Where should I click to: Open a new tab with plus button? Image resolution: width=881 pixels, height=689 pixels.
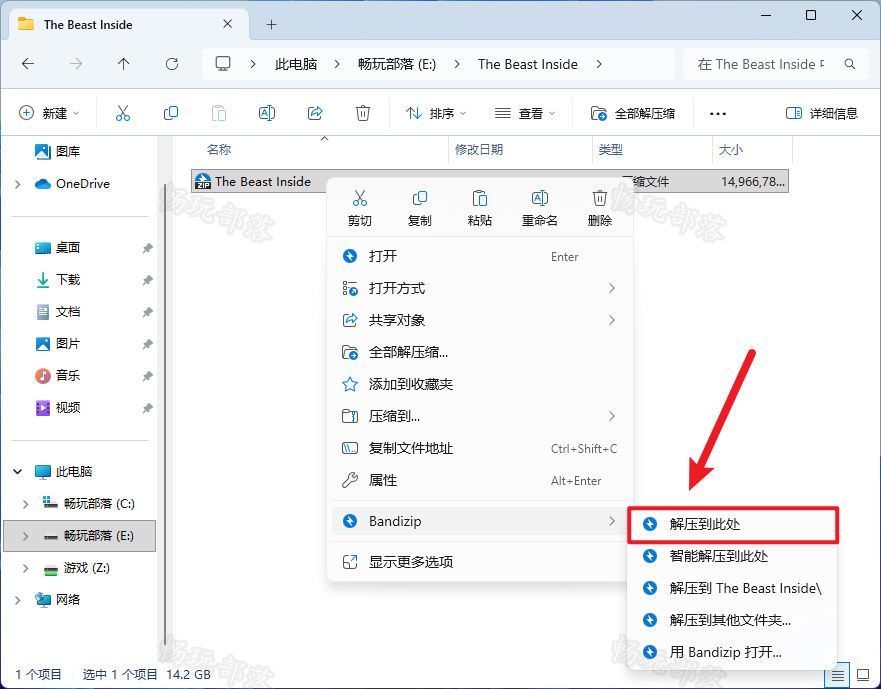point(271,24)
